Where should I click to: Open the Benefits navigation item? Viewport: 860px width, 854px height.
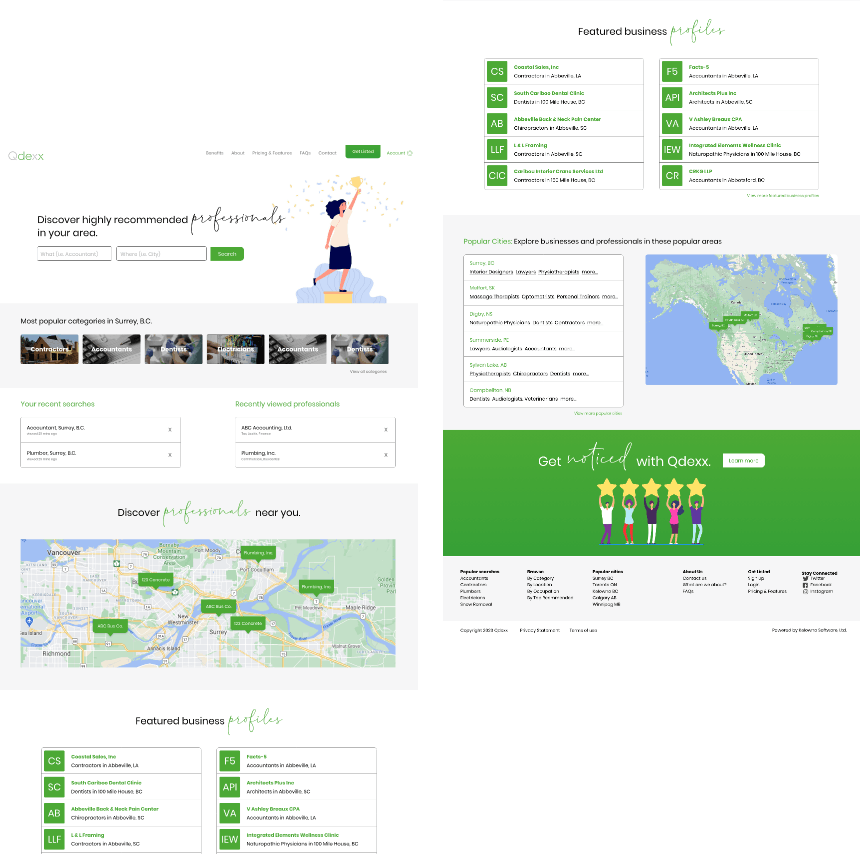[x=214, y=153]
